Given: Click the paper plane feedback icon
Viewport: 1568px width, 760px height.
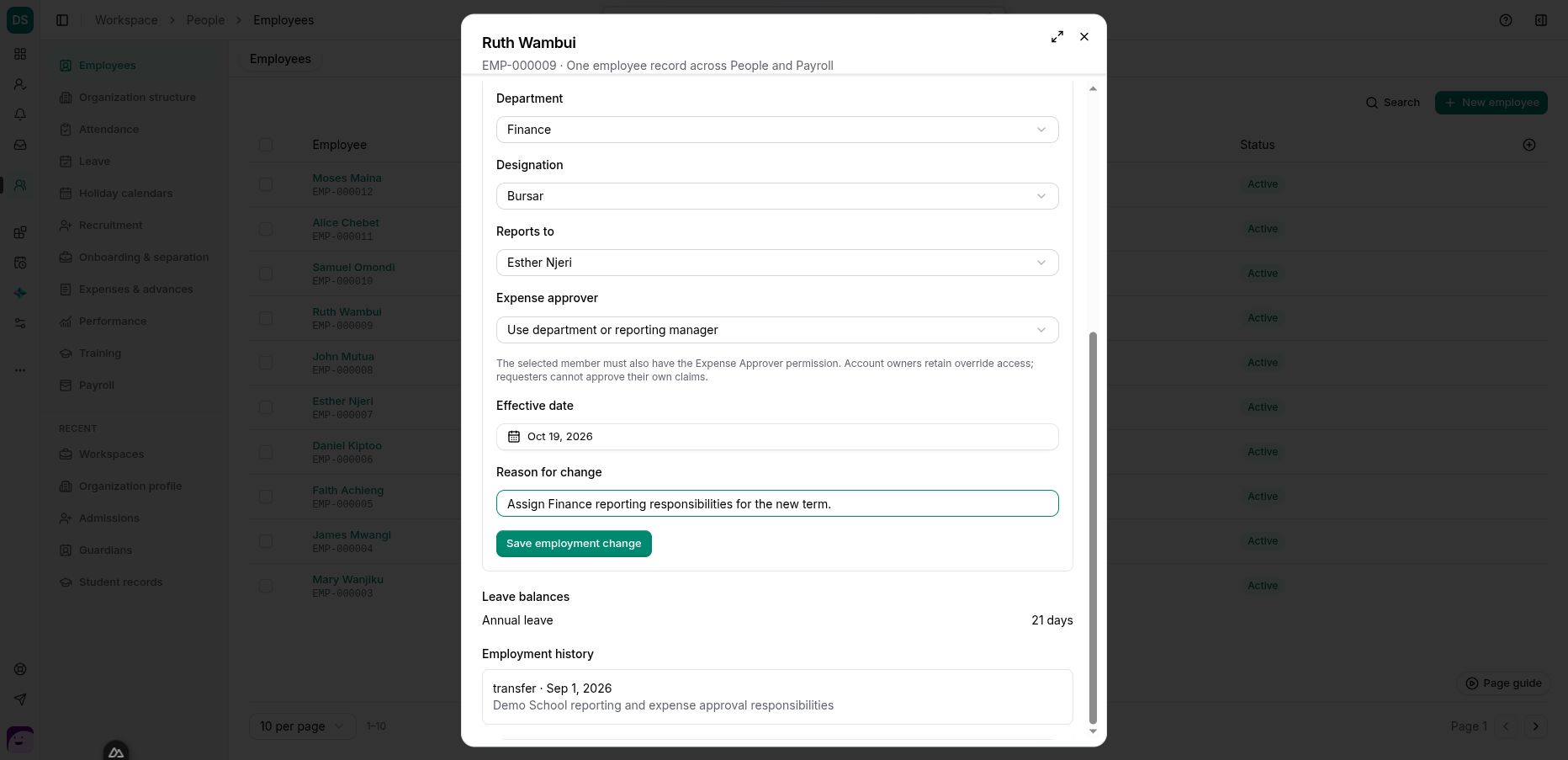Looking at the screenshot, I should tap(20, 699).
